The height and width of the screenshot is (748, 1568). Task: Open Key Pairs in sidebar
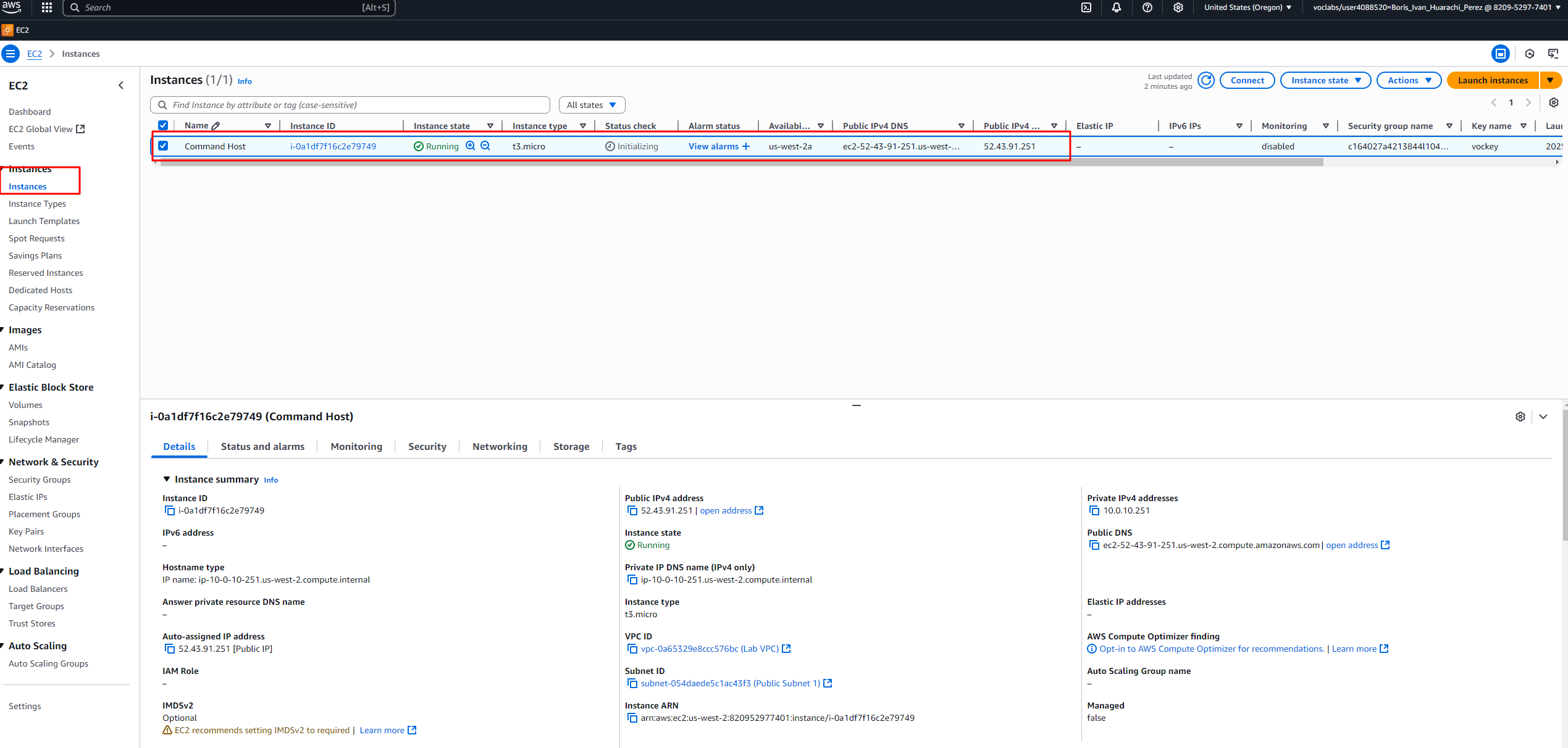[26, 531]
